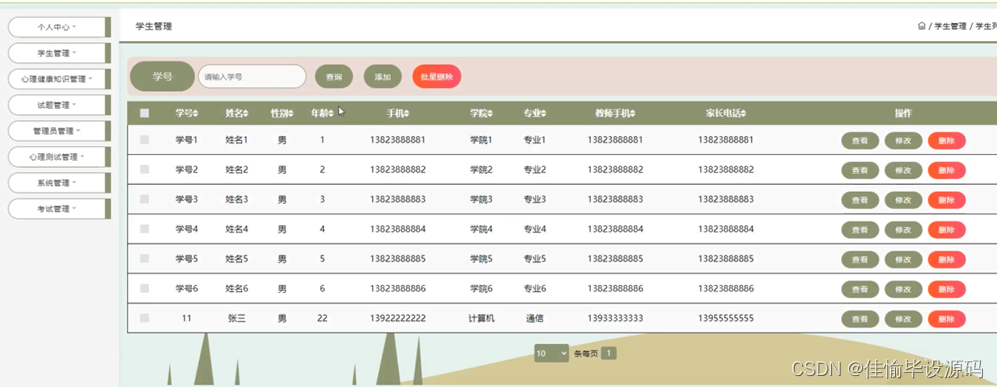
Task: Click 通信 major cell
Action: 535,318
